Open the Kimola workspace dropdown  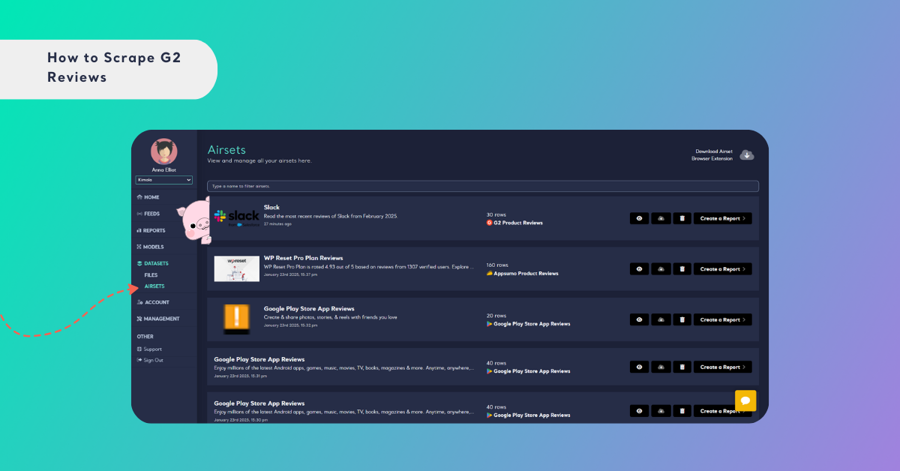(164, 180)
